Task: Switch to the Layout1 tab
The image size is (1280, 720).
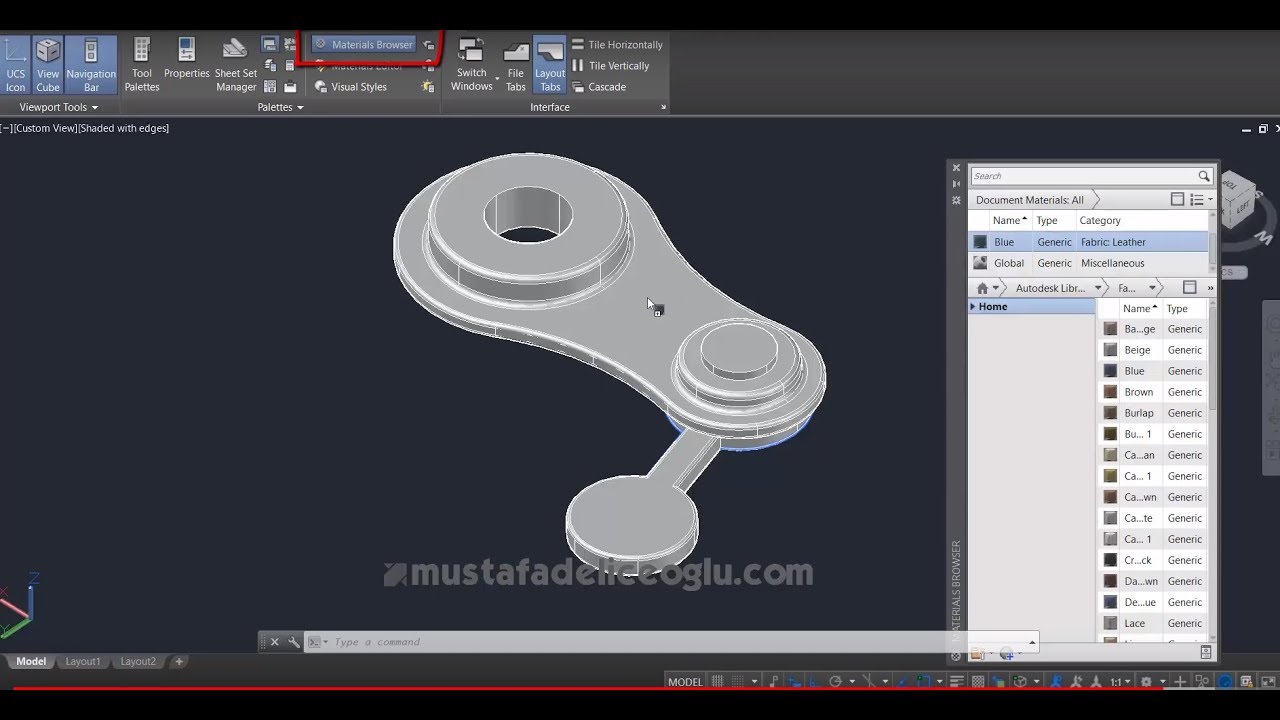Action: coord(83,661)
